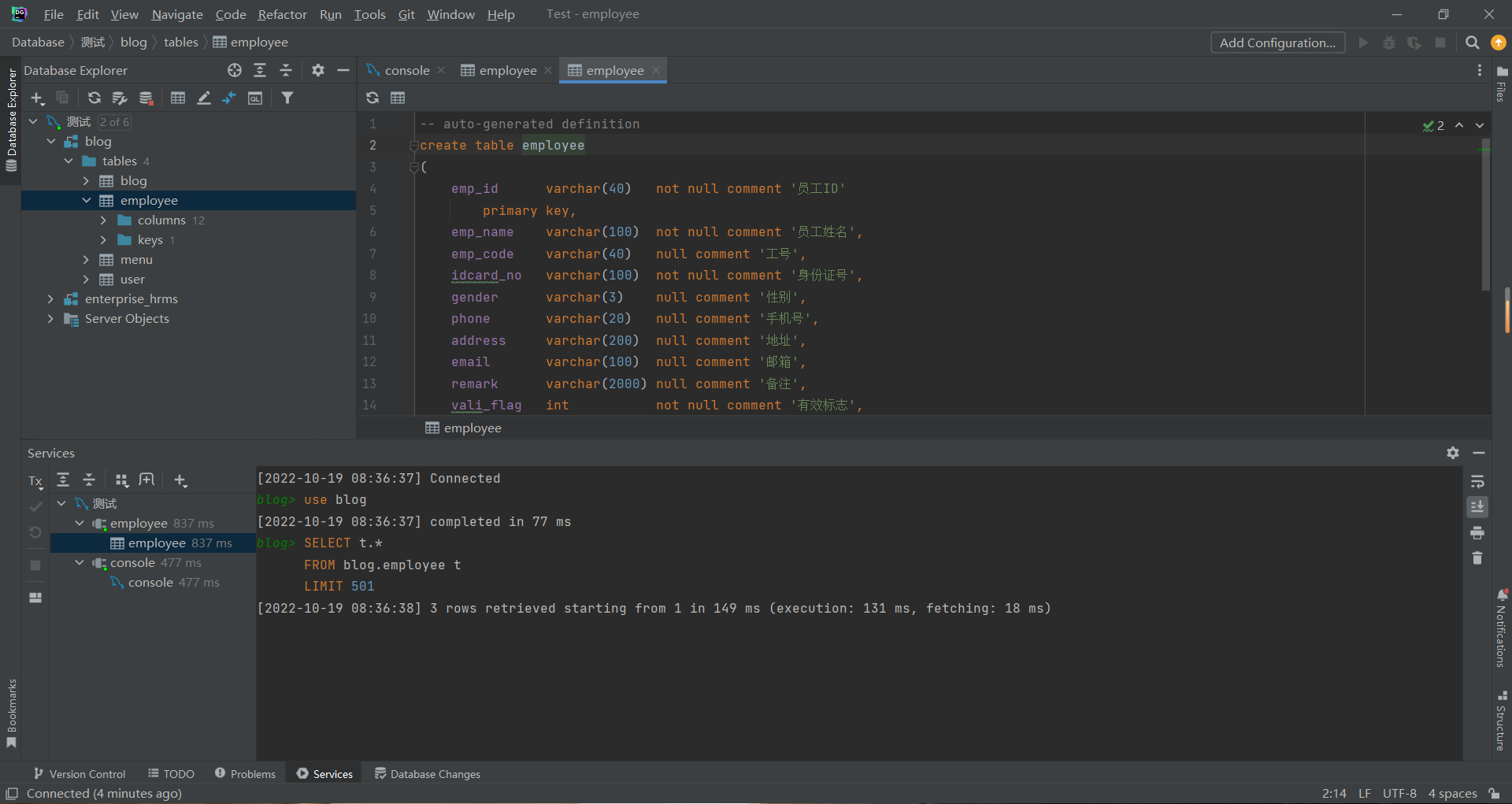Screen dimensions: 1512x804
Task: Click the LF line separator status item
Action: (x=1365, y=793)
